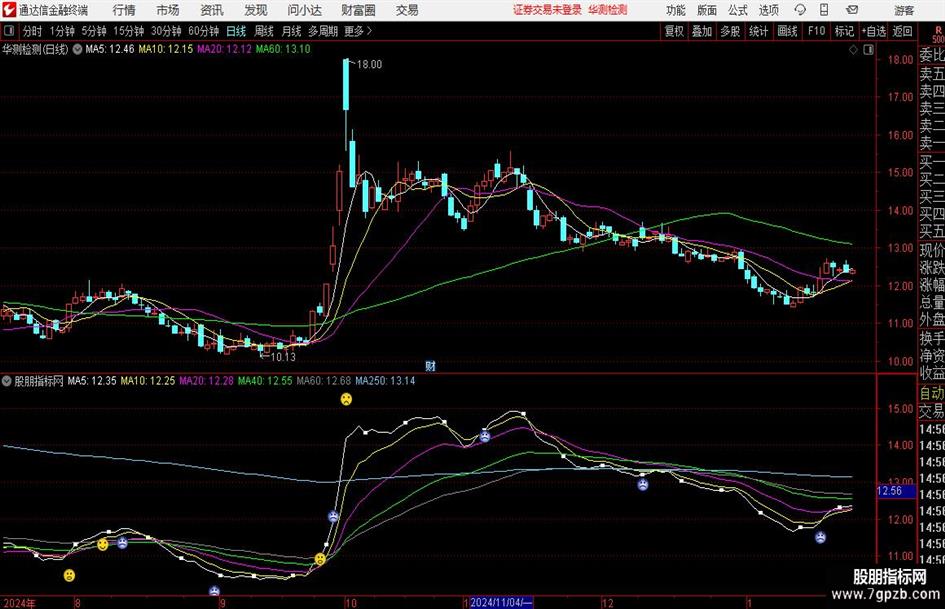Image resolution: width=945 pixels, height=609 pixels.
Task: Switch to the 月线 monthly tab
Action: pos(292,31)
